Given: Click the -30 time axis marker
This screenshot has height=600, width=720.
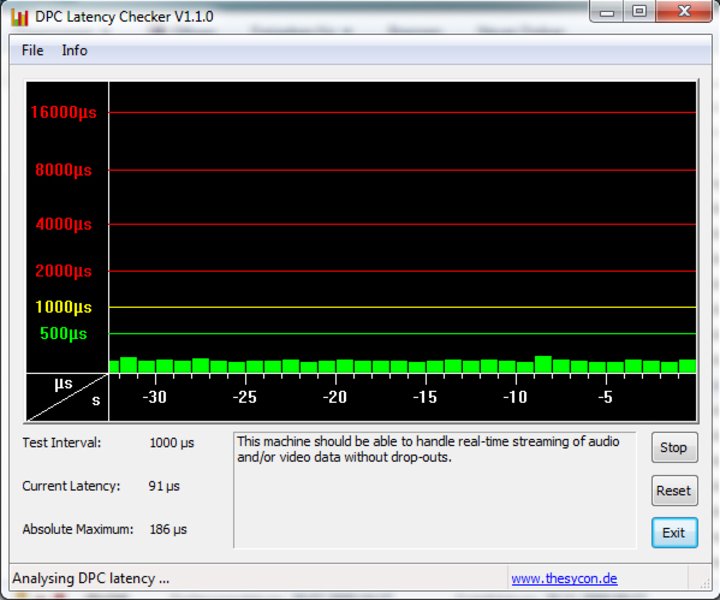Looking at the screenshot, I should (x=154, y=397).
